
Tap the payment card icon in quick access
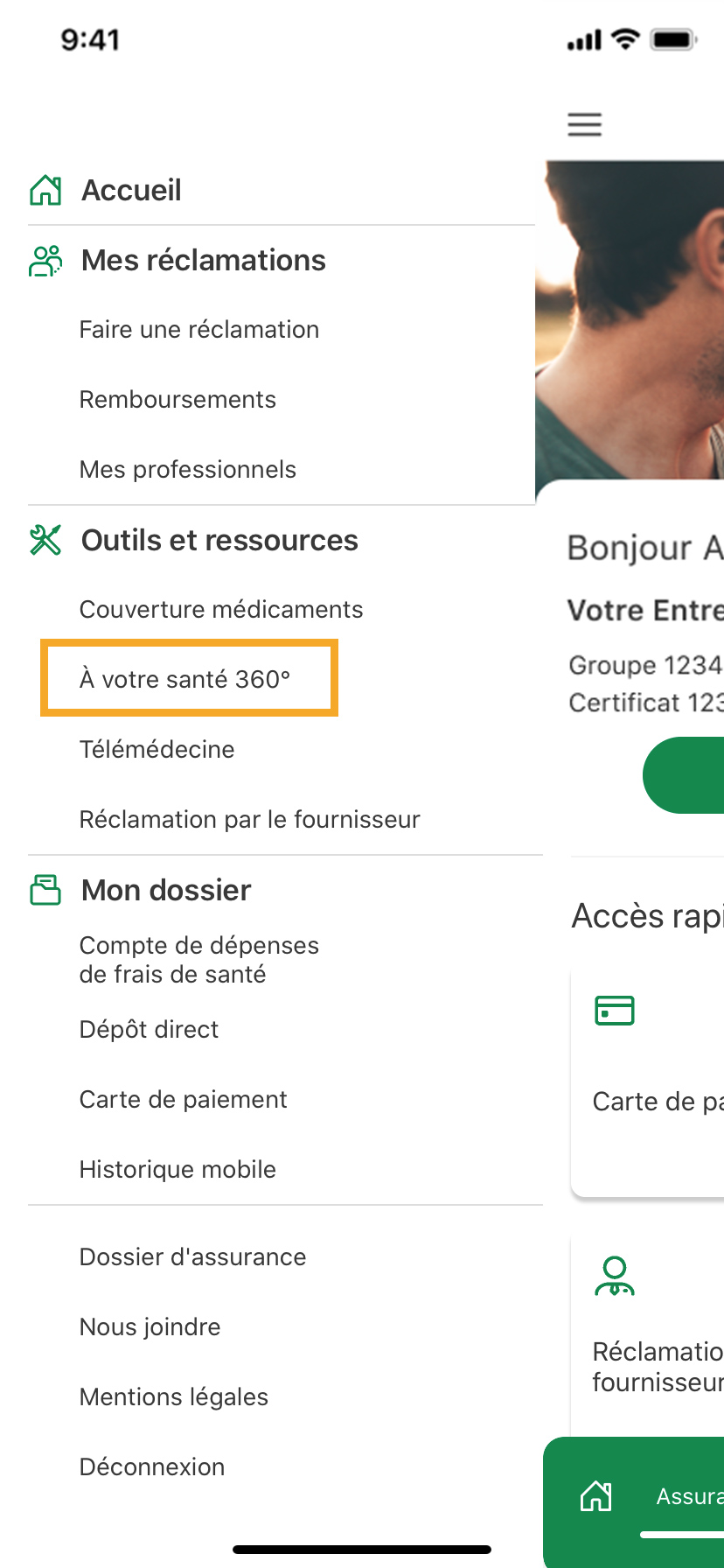[x=615, y=1011]
